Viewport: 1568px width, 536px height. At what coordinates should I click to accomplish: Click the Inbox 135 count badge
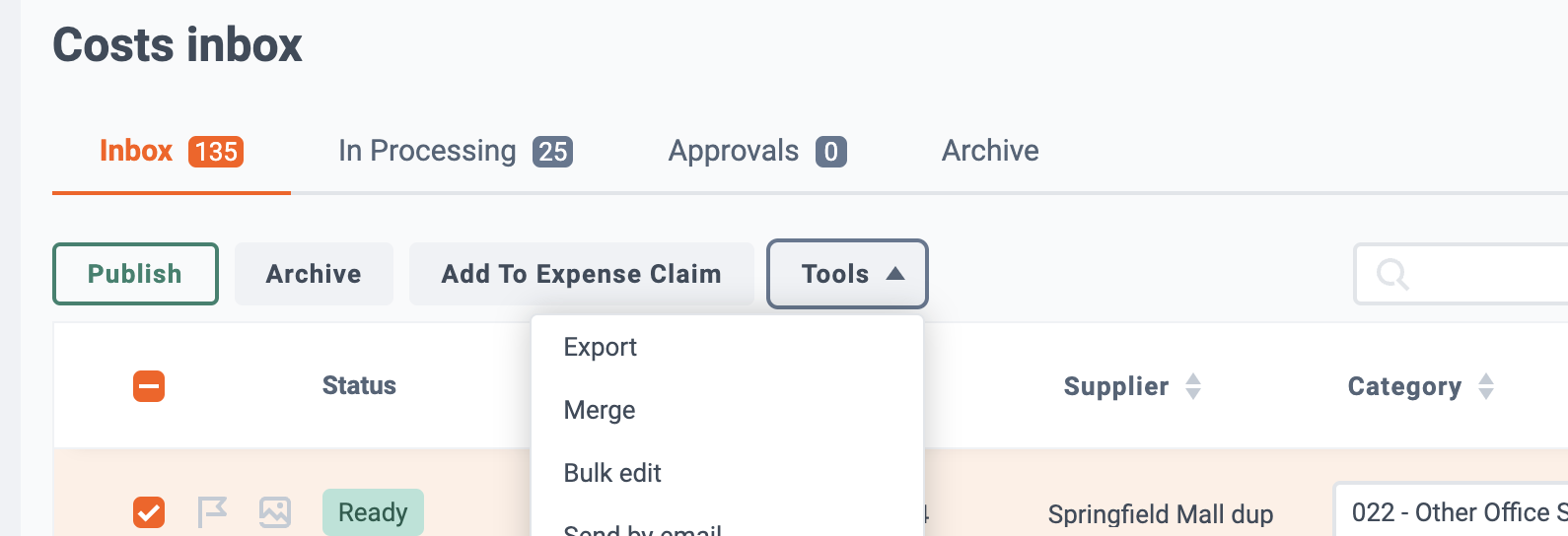pyautogui.click(x=216, y=152)
